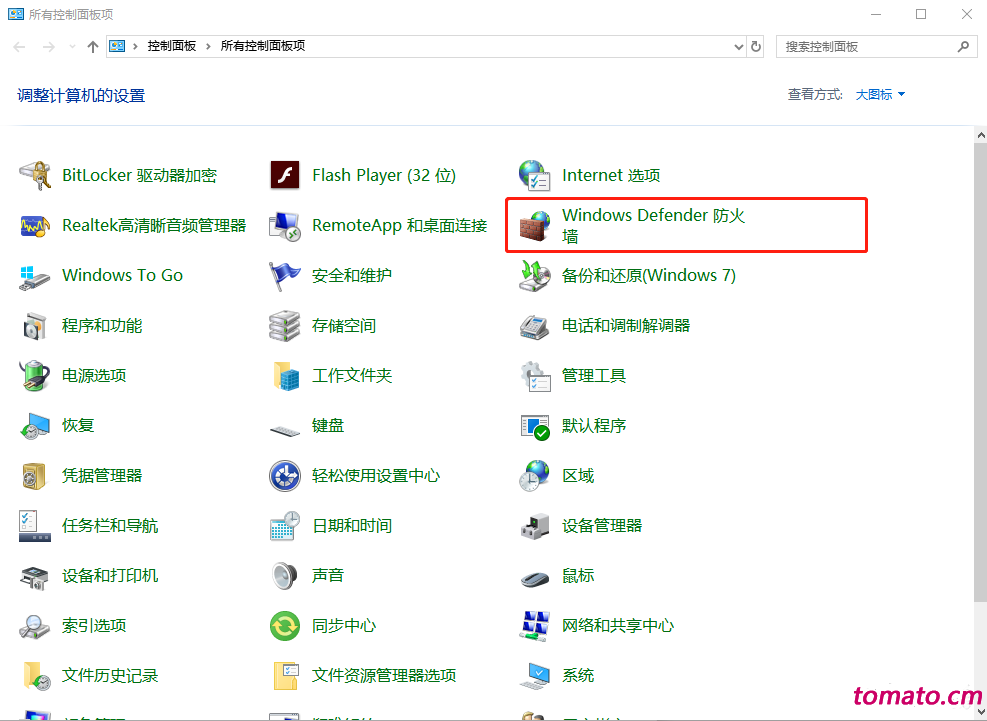Expand the address bar history dropdown
Viewport: 987px width, 721px height.
point(738,47)
